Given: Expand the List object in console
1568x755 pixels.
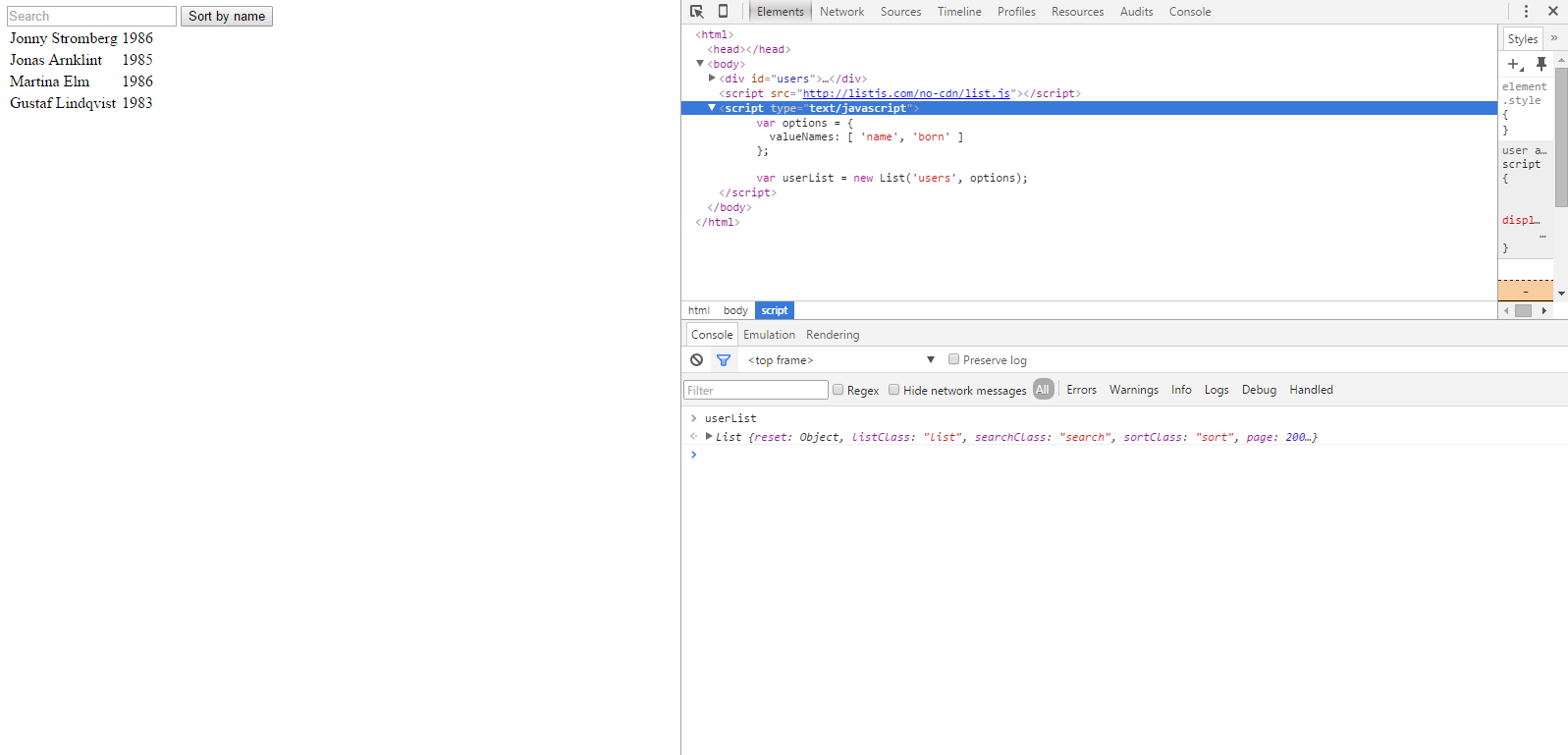Looking at the screenshot, I should [709, 437].
